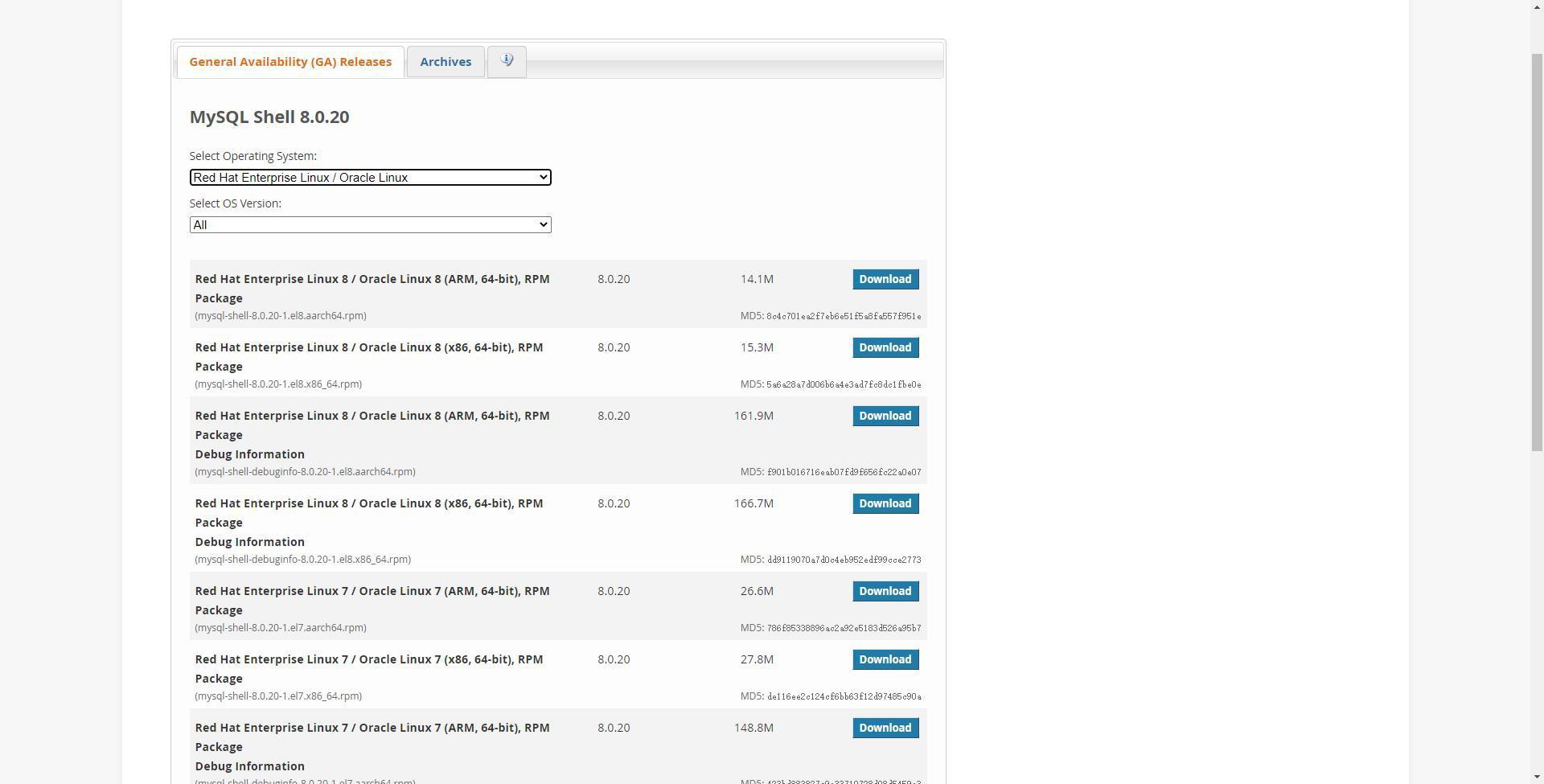
Task: Click the 14.1M file size value
Action: 757,279
